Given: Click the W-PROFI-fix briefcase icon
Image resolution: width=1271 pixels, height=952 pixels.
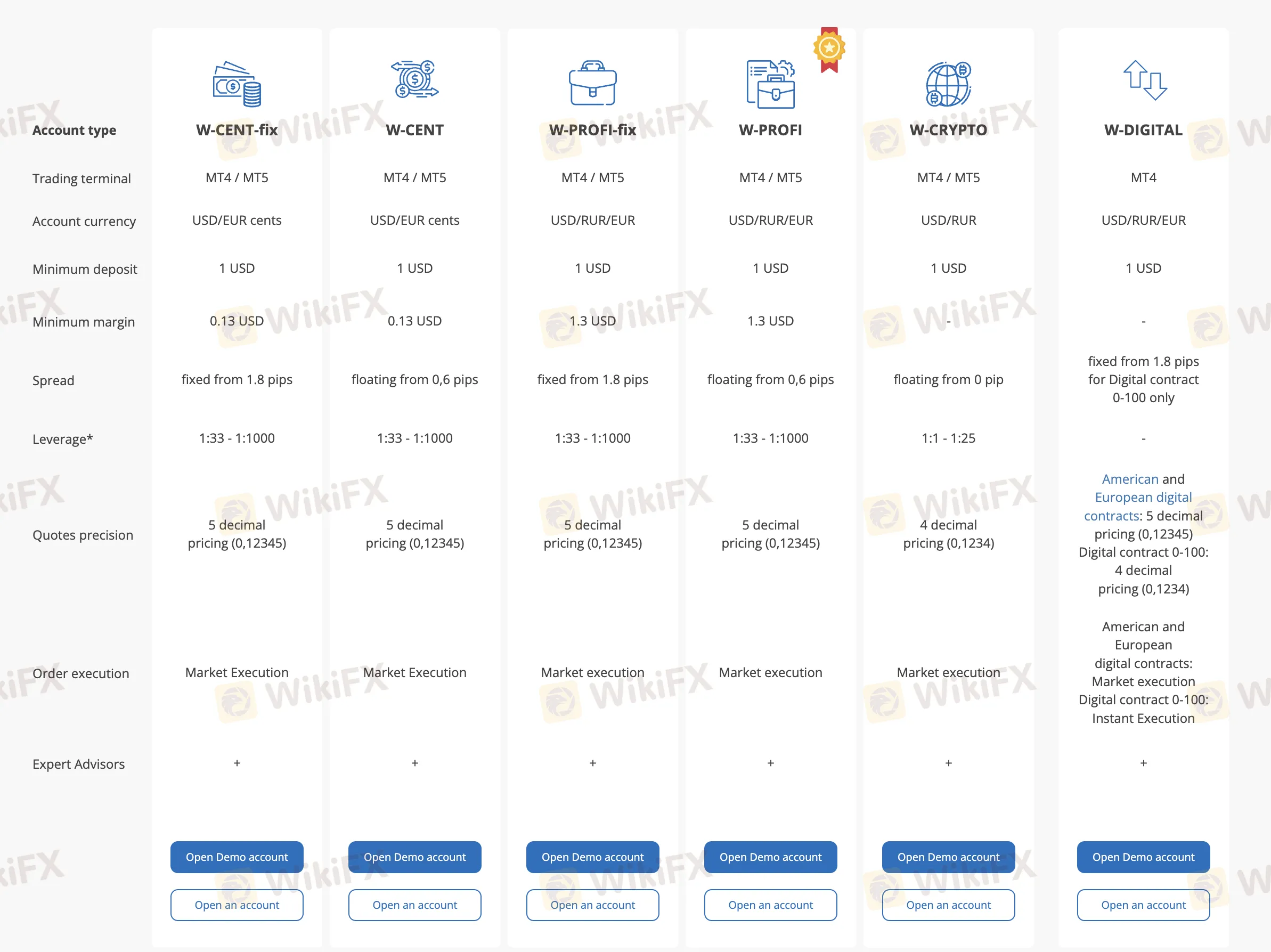Looking at the screenshot, I should (x=592, y=83).
